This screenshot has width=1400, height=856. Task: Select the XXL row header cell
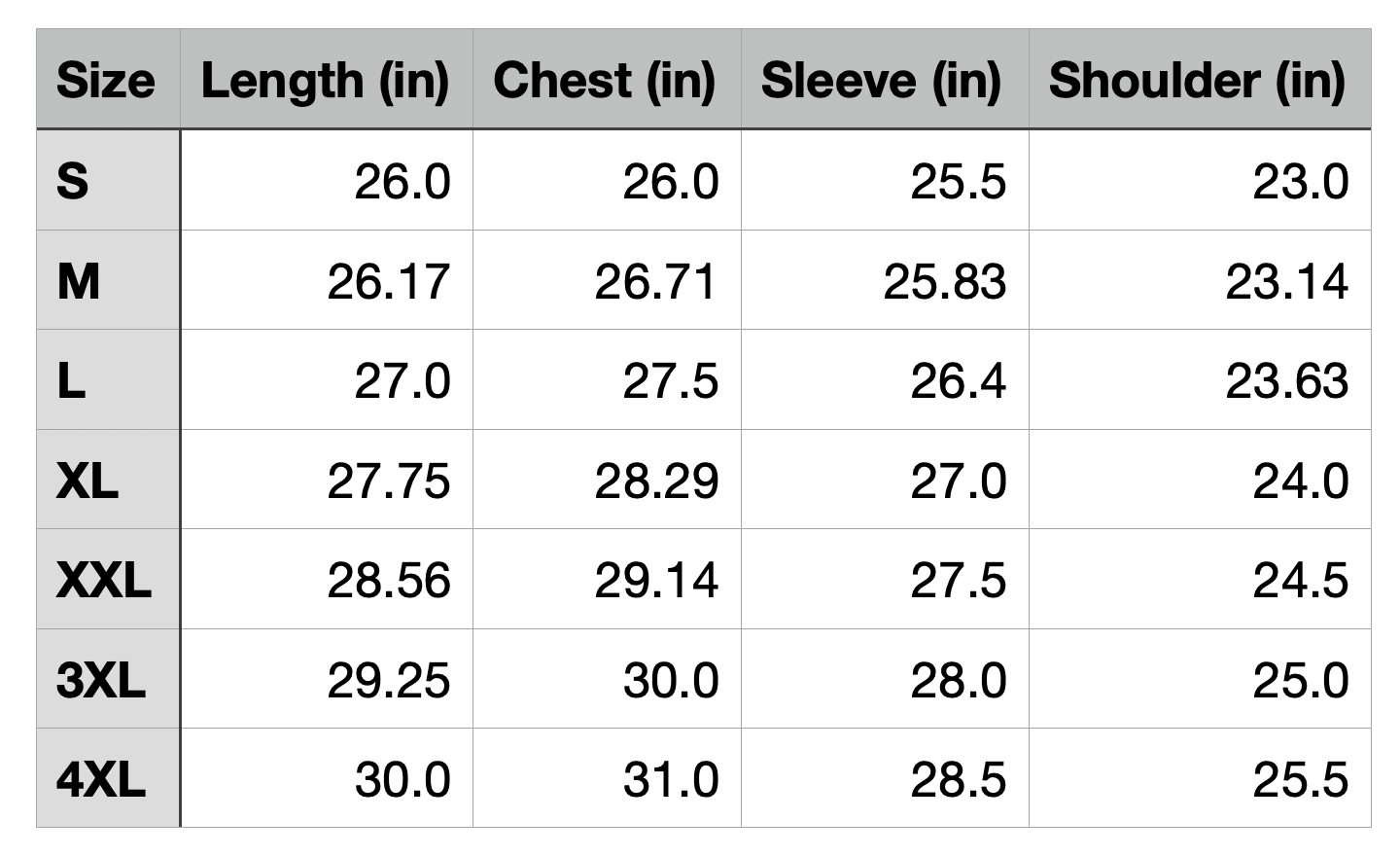click(x=107, y=580)
